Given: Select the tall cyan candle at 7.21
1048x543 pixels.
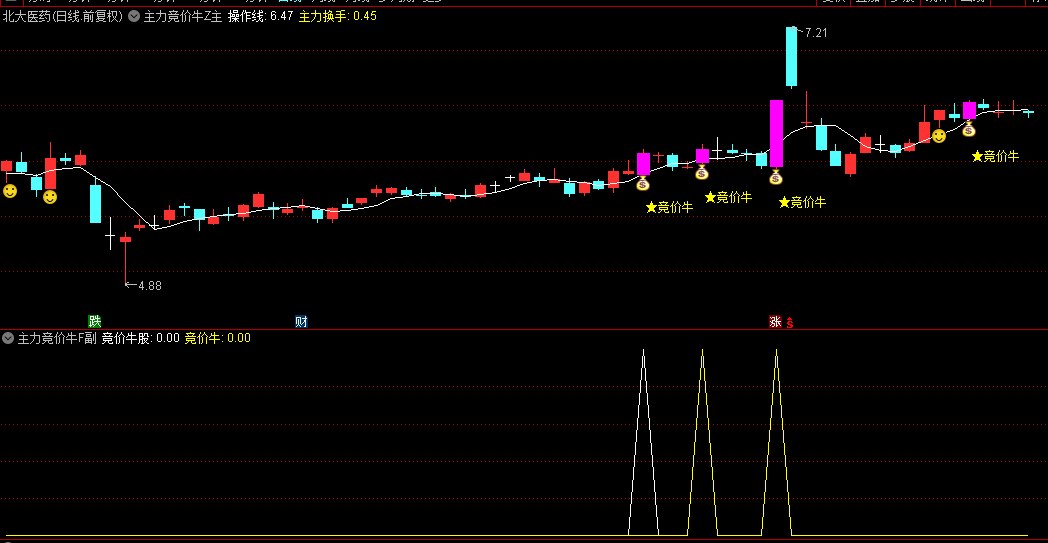Looking at the screenshot, I should [791, 57].
